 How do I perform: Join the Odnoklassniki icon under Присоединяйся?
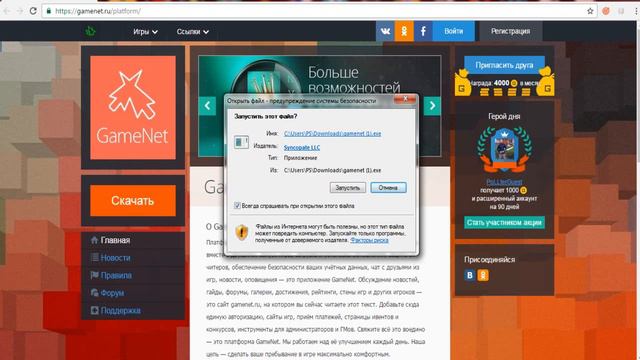[x=483, y=275]
